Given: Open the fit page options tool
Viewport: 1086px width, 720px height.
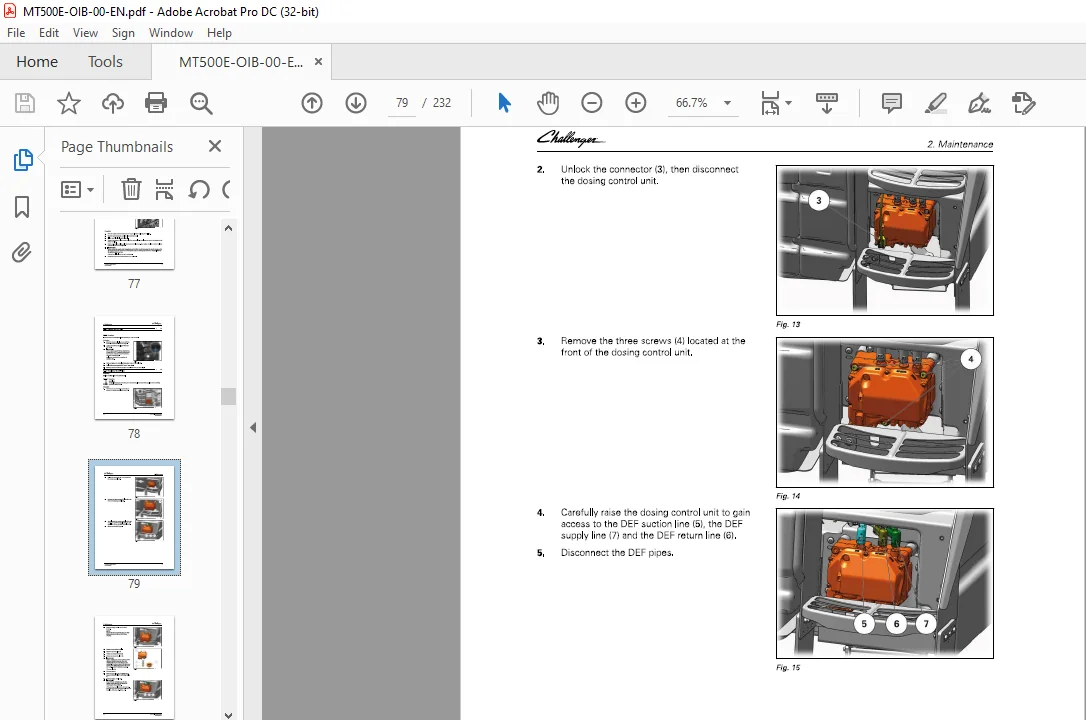Looking at the screenshot, I should point(769,103).
